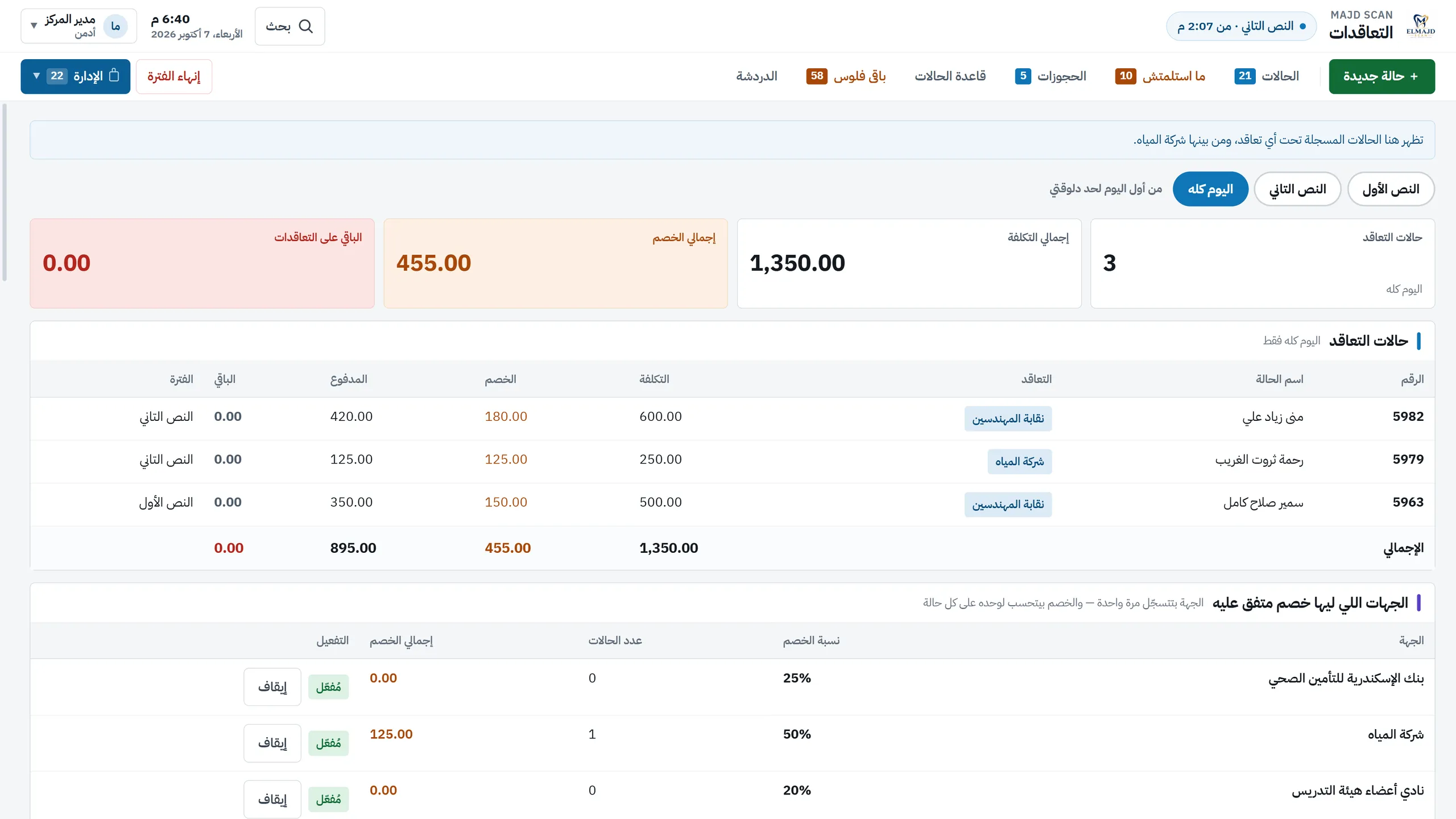Stop نادي أعضاء هيئة التدريس with إيقاف
The height and width of the screenshot is (819, 1456).
(x=272, y=799)
